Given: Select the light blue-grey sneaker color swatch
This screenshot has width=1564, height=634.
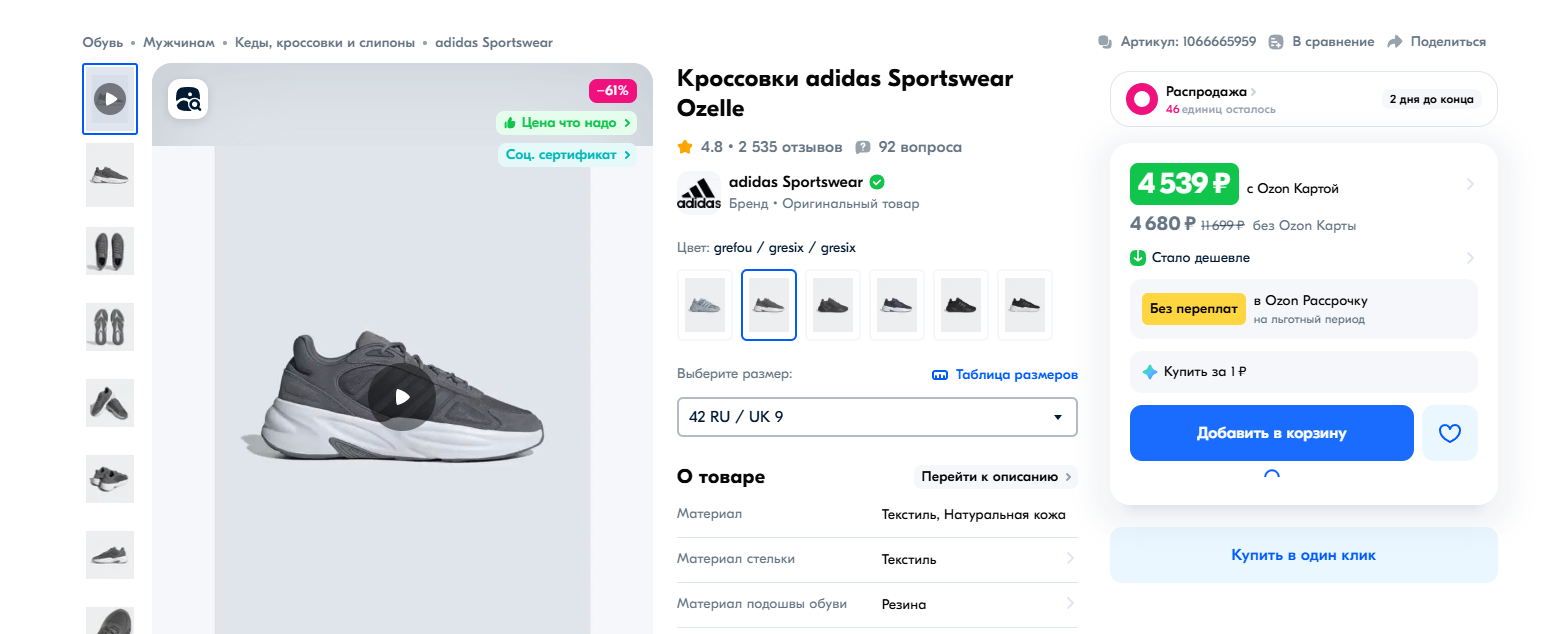Looking at the screenshot, I should click(x=704, y=305).
